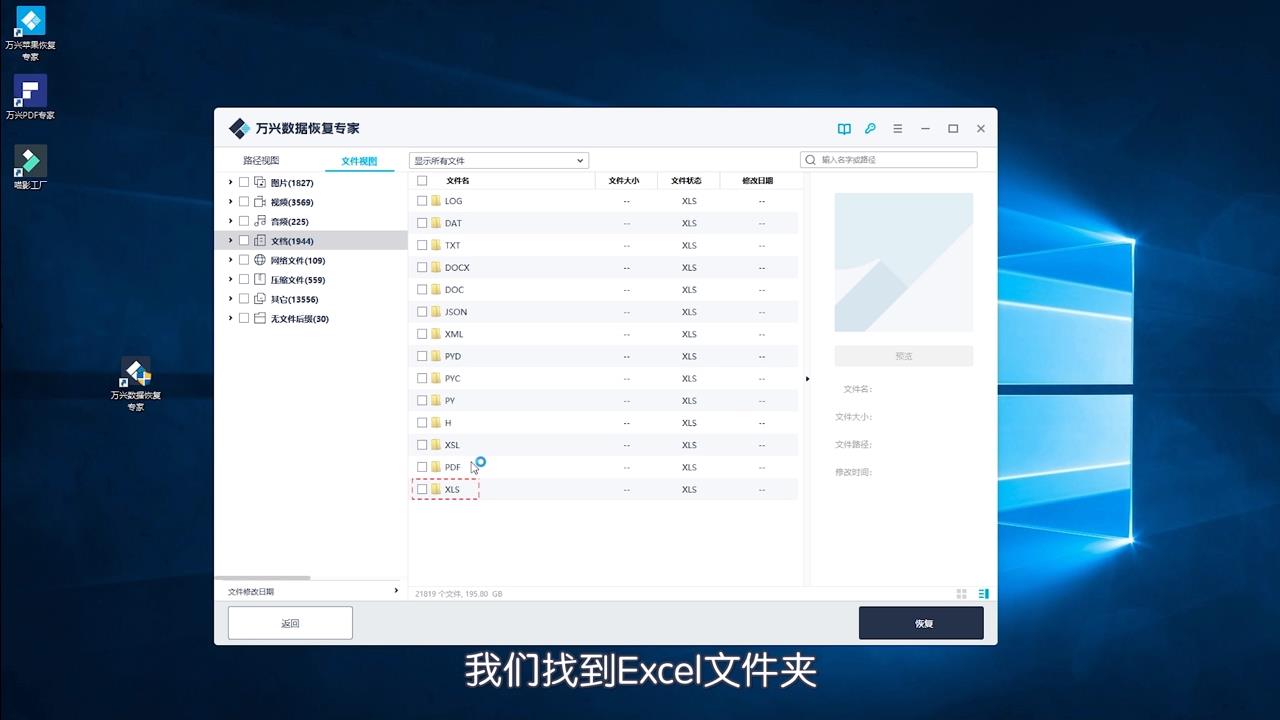Screen dimensions: 1280x720
Task: Click the app logo in title bar
Action: (239, 128)
